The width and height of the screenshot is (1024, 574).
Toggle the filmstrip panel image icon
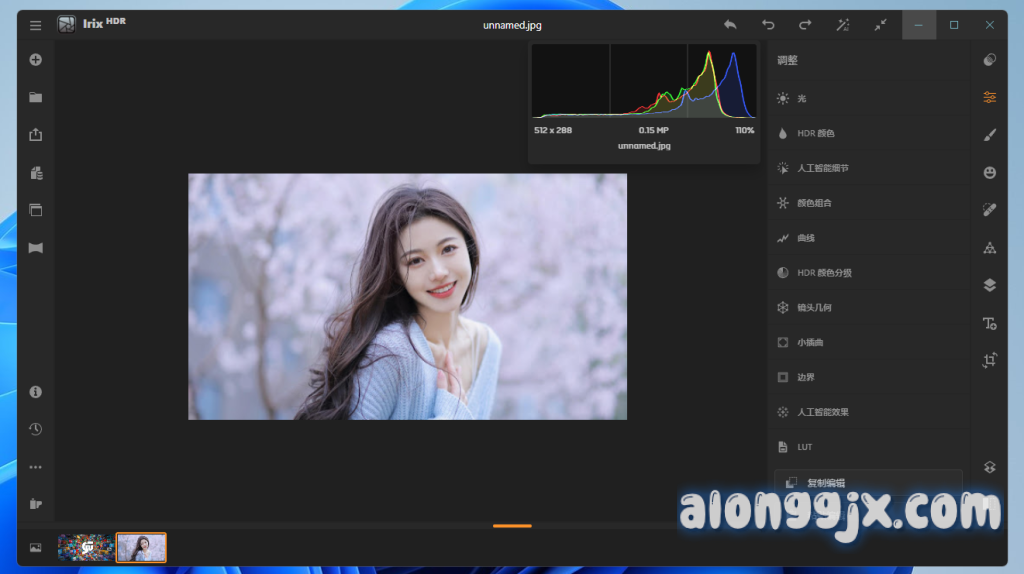(36, 548)
